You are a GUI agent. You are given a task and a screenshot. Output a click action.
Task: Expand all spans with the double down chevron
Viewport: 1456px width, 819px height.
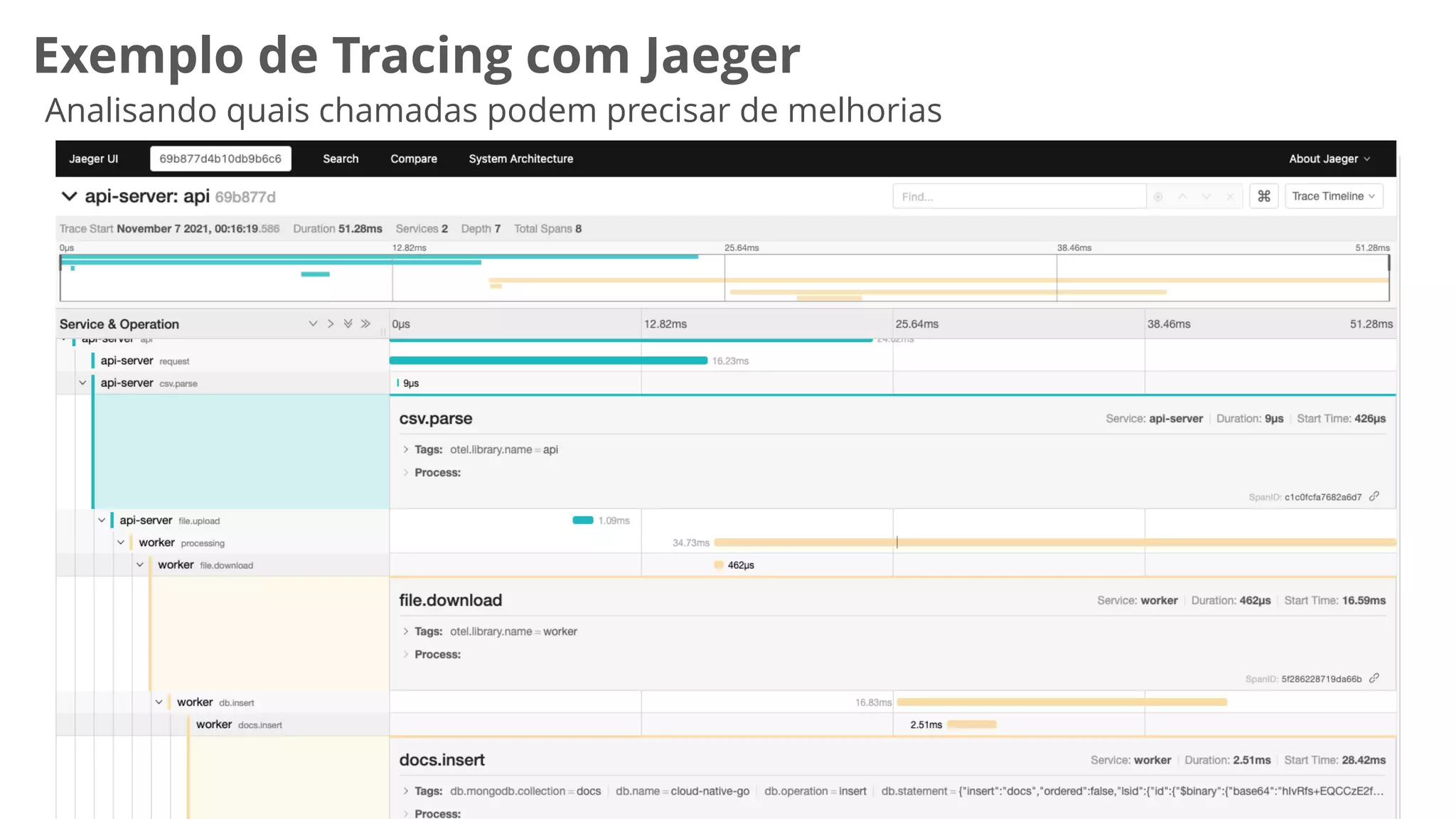point(348,323)
